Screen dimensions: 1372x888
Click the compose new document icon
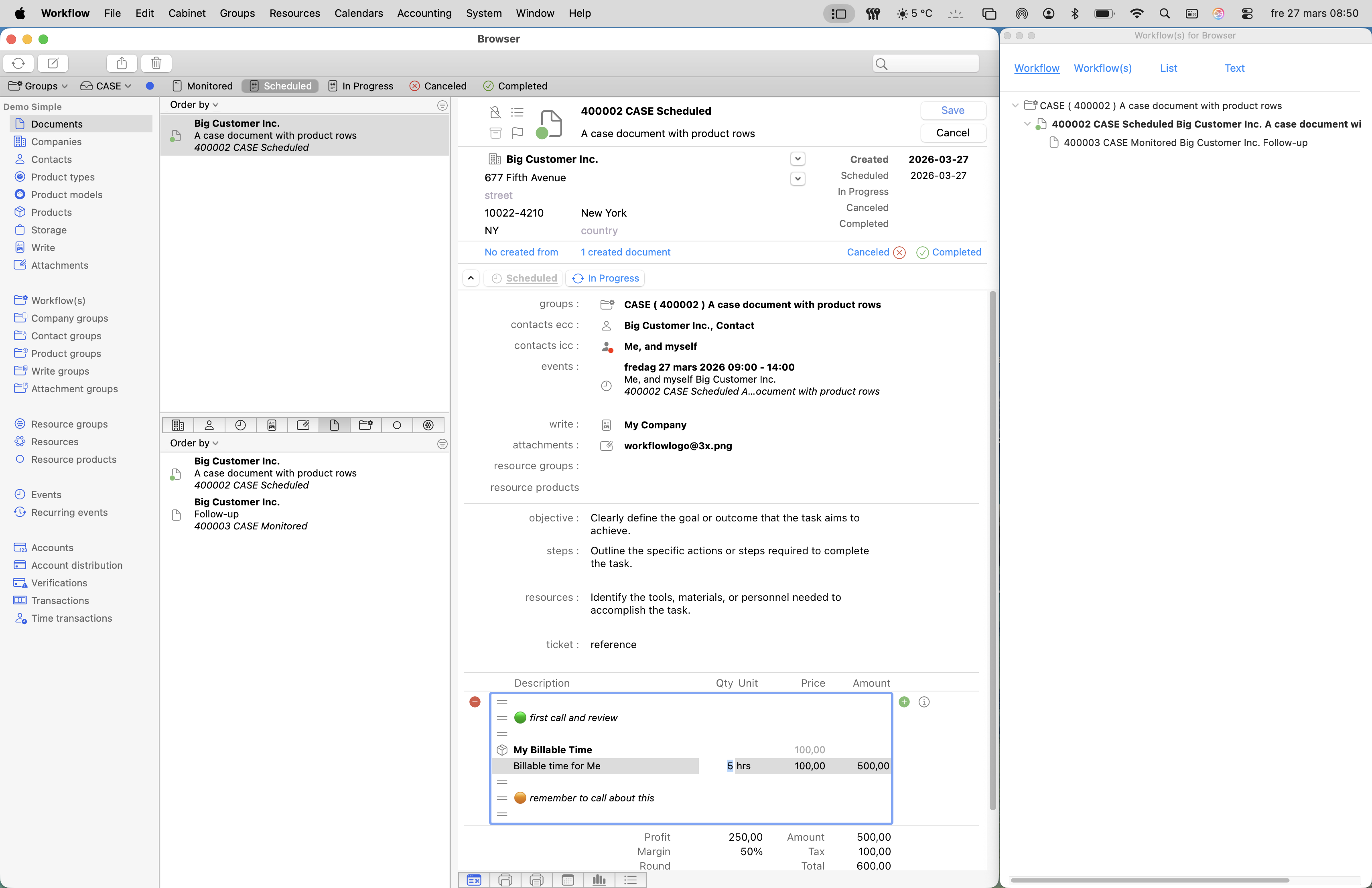(53, 63)
